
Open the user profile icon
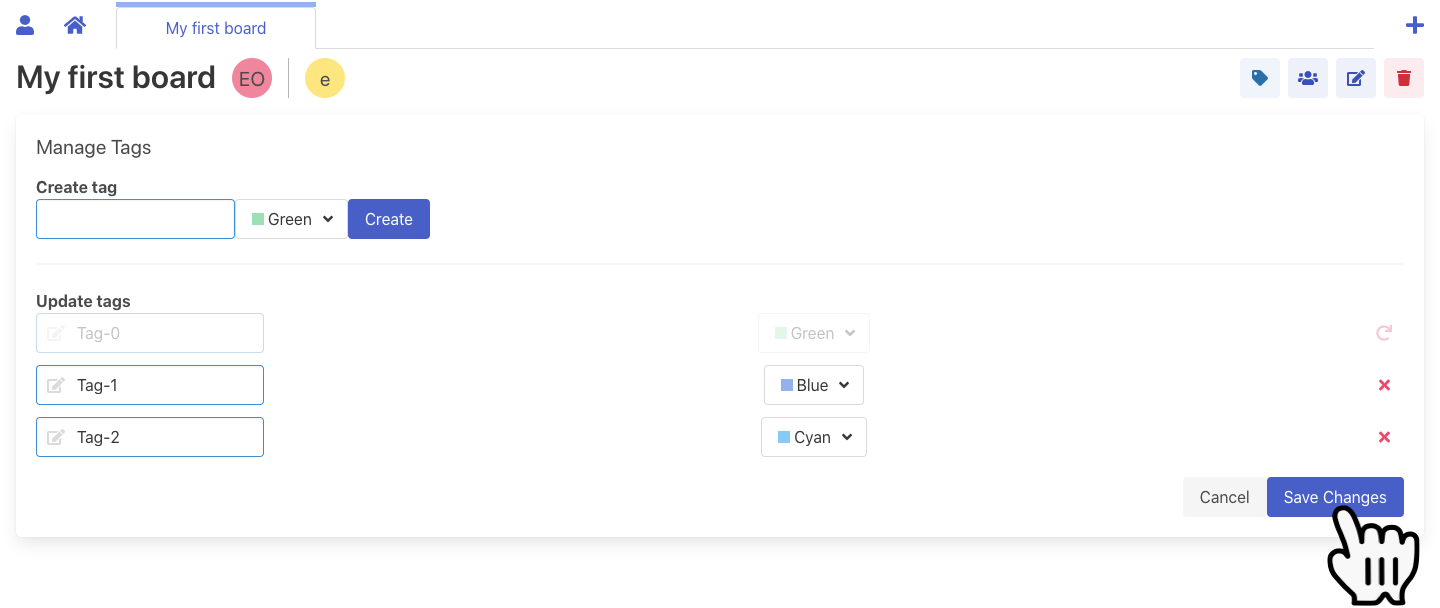click(x=25, y=25)
